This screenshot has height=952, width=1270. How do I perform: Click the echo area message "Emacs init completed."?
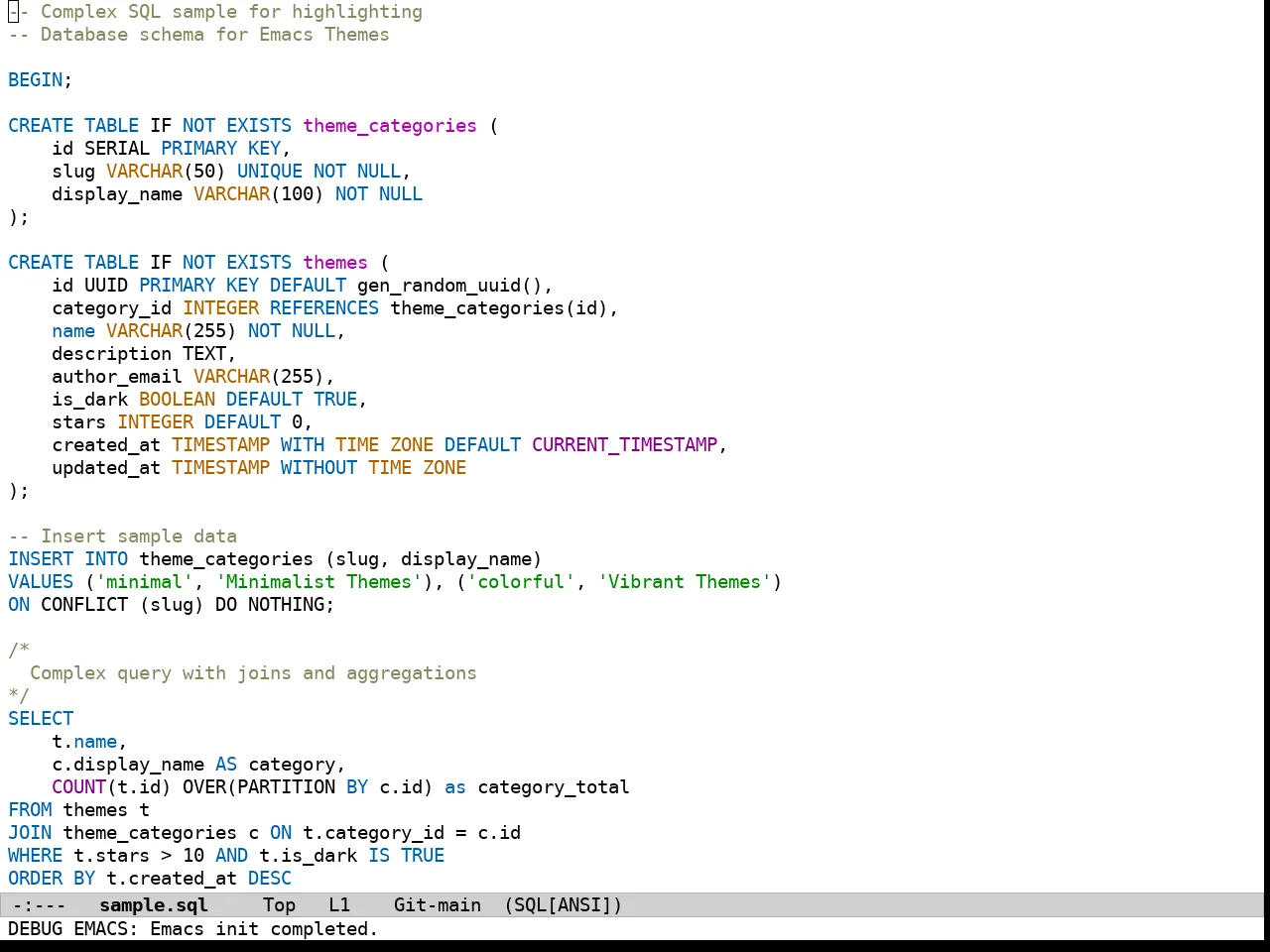[264, 928]
